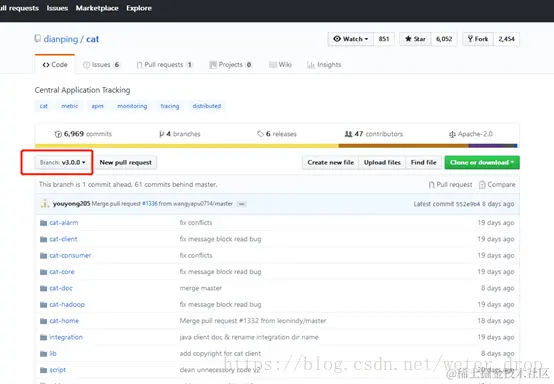This screenshot has width=554, height=384.
Task: Open the cat-home folder
Action: (64, 321)
